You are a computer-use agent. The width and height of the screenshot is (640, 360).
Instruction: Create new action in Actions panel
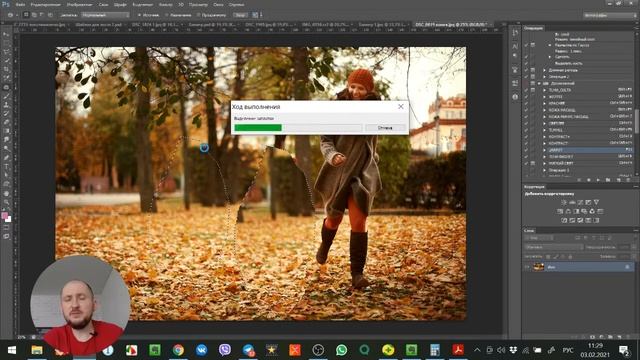coord(618,180)
